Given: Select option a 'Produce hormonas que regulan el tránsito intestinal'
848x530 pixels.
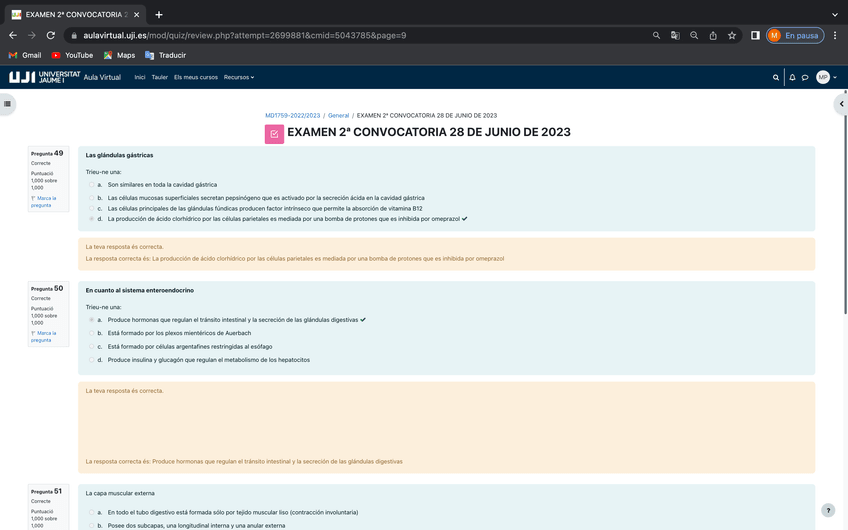Looking at the screenshot, I should (91, 320).
